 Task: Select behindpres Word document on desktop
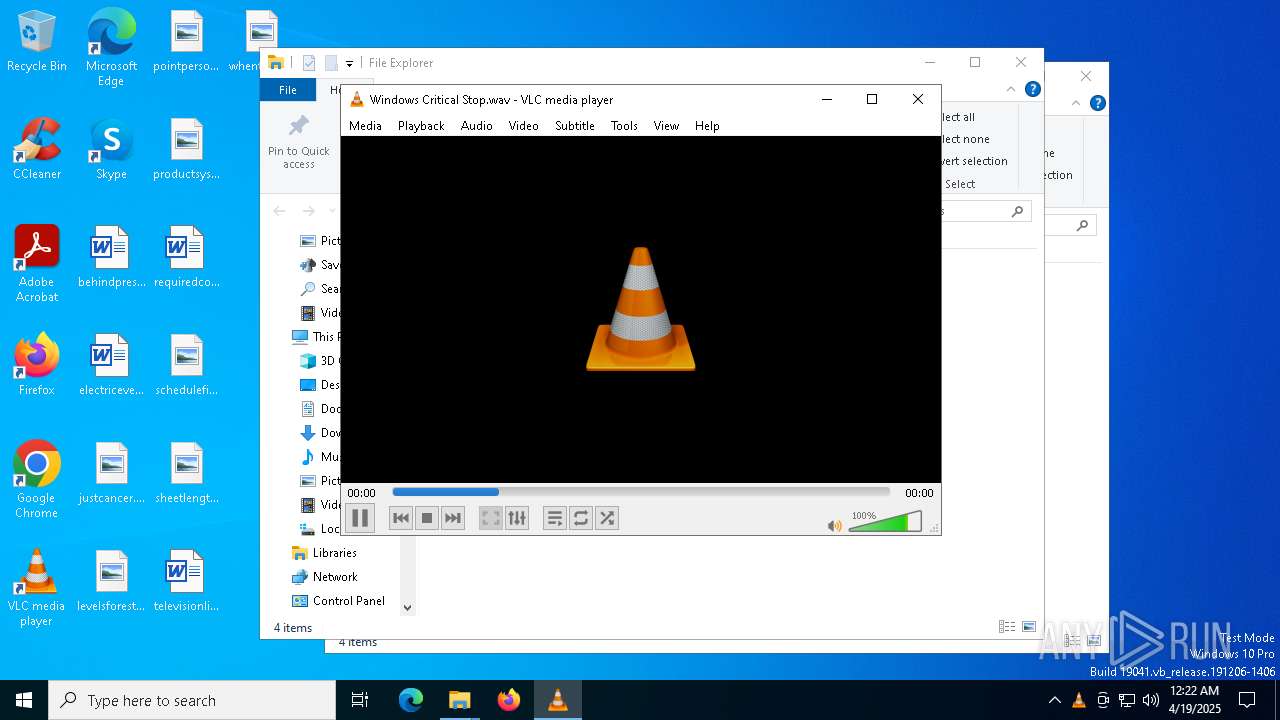[x=111, y=257]
